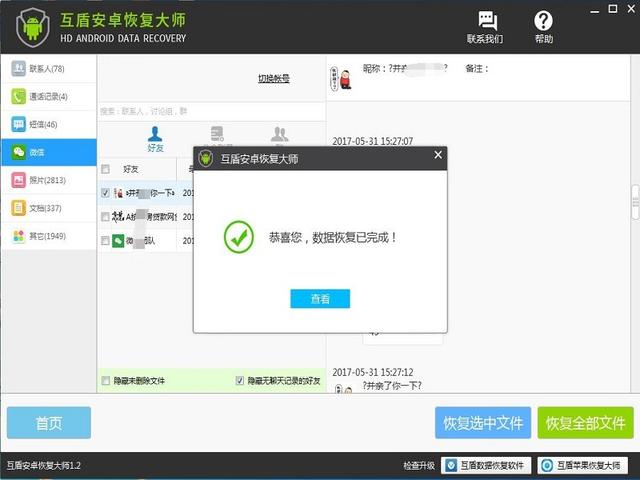Click the green checkmark success icon
Viewport: 640px width, 480px height.
(x=239, y=237)
